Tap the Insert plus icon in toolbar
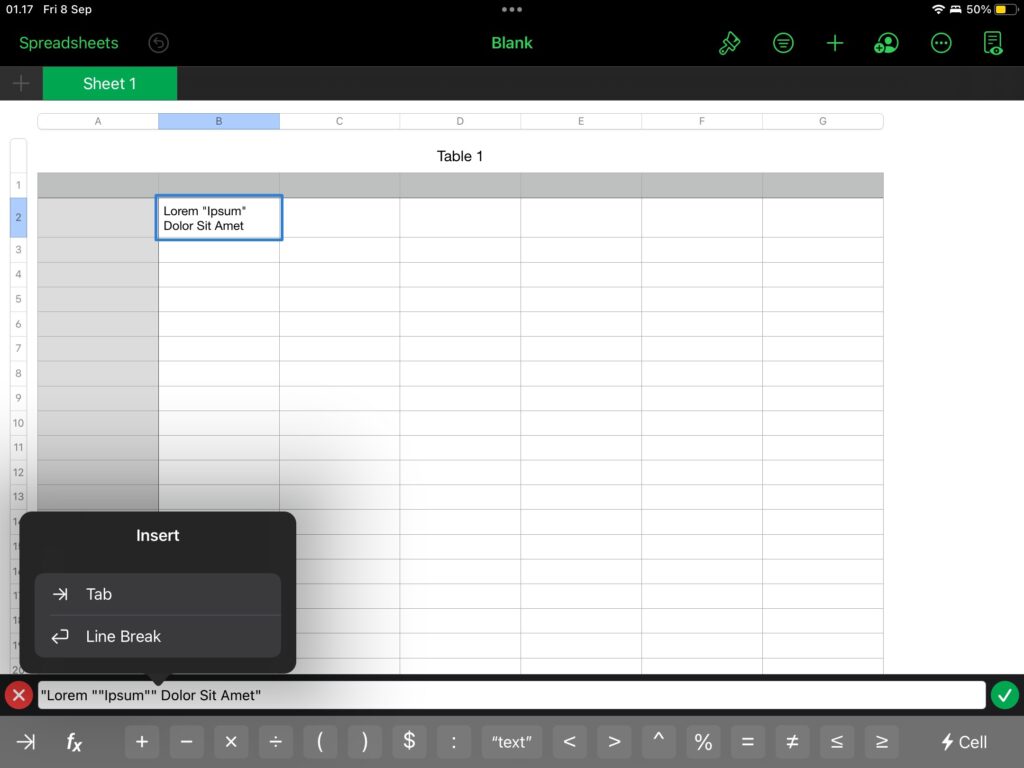Viewport: 1024px width, 768px height. click(835, 43)
